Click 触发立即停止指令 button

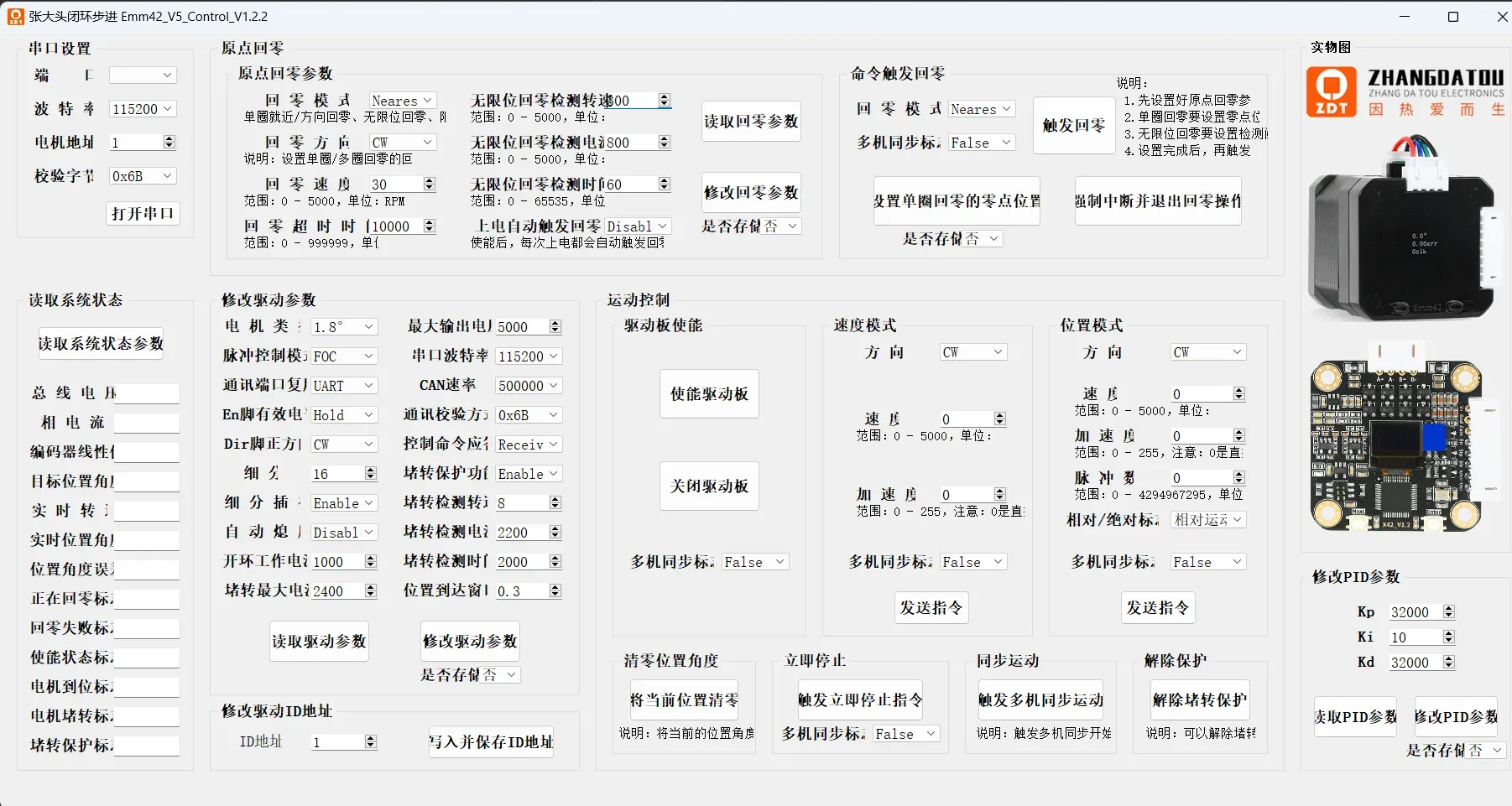(x=860, y=699)
